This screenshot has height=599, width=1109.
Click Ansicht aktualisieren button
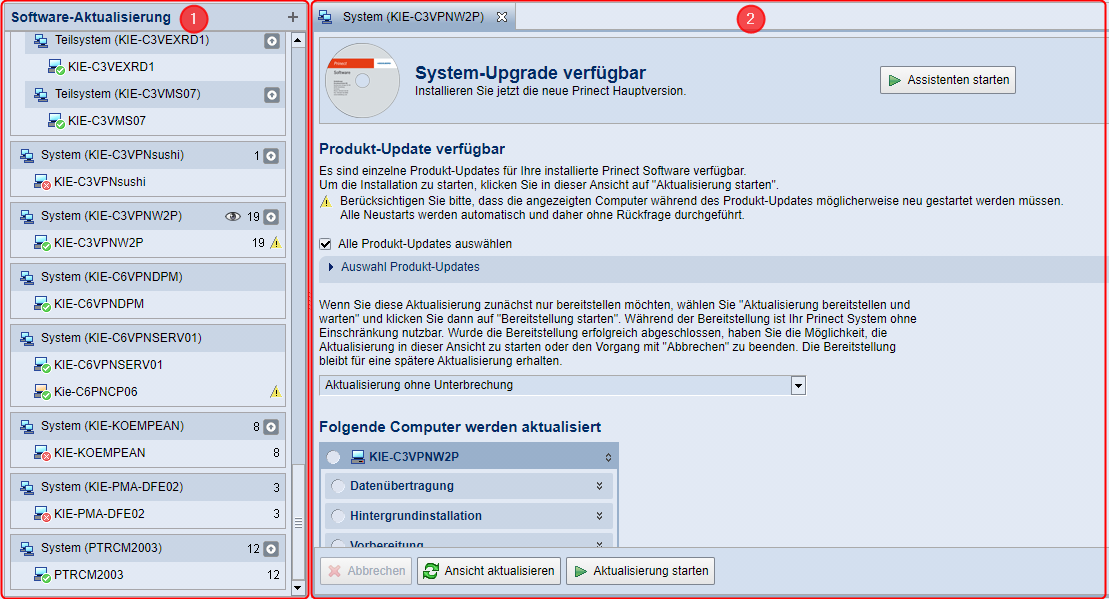pos(489,571)
